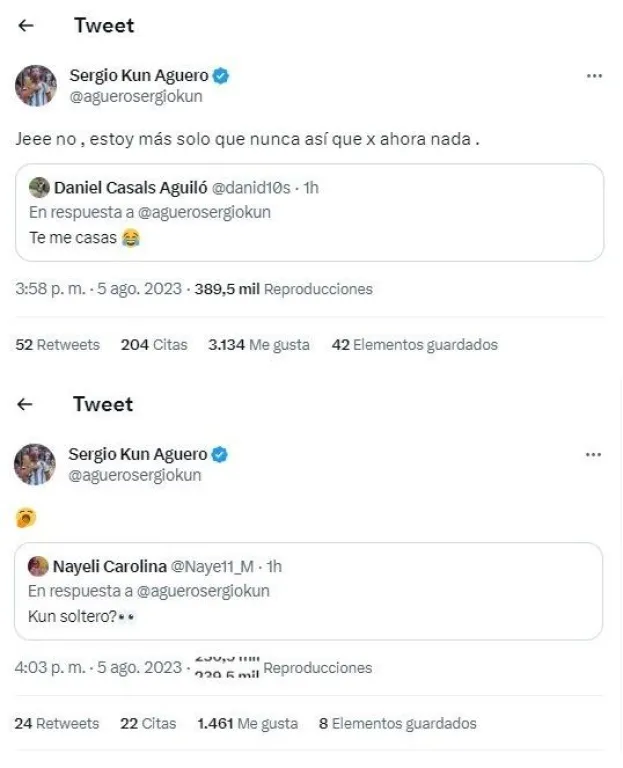View the 204 Citas quotes
This screenshot has width=623, height=768.
(x=154, y=345)
